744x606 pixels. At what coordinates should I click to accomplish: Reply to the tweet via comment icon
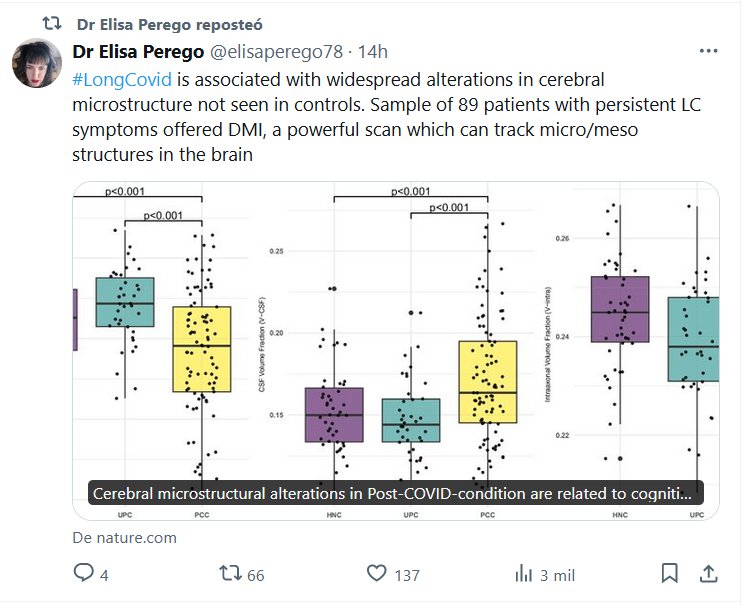(x=84, y=573)
